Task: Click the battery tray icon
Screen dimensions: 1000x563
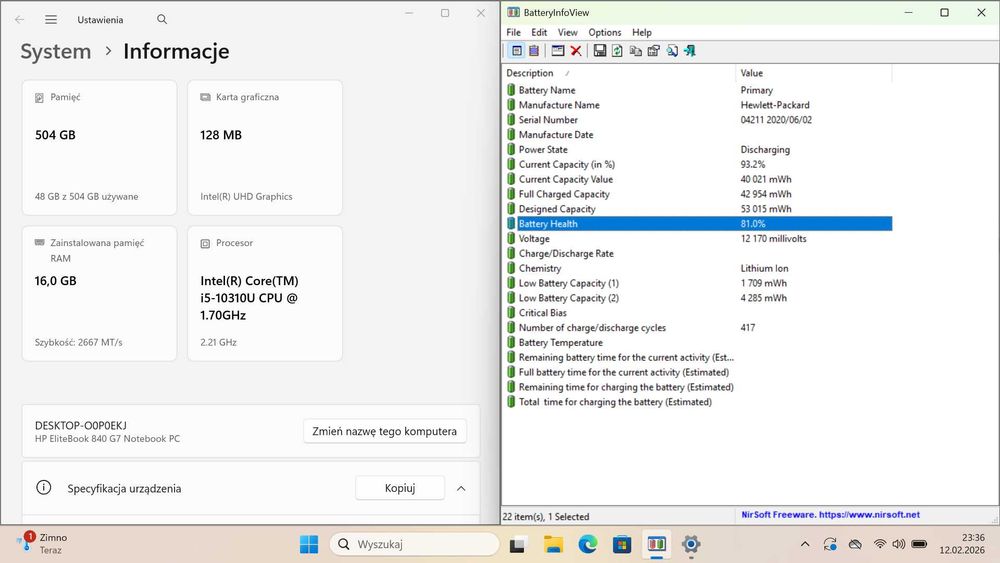Action: pyautogui.click(x=919, y=545)
